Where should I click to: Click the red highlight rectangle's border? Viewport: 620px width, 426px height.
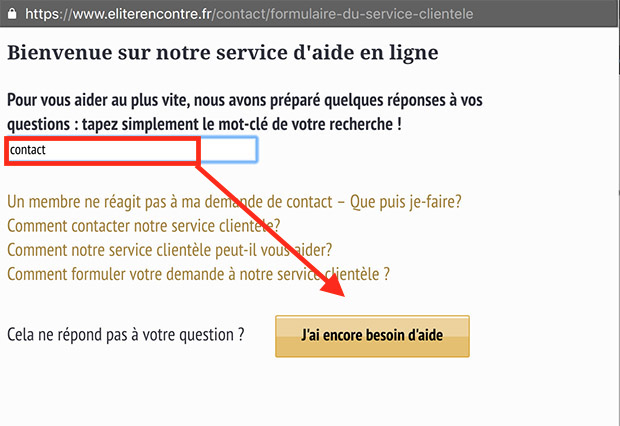(100, 138)
